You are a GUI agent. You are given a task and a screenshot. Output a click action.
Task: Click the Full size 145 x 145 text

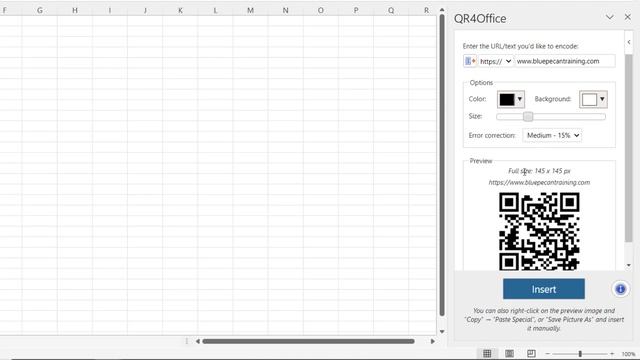pos(539,171)
